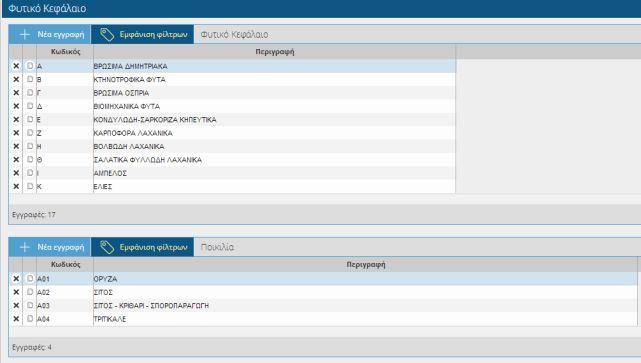Viewport: 641px width, 363px height.
Task: Open document icon for ΤΡΙΤΙΚΑΛΕ row
Action: tap(30, 318)
